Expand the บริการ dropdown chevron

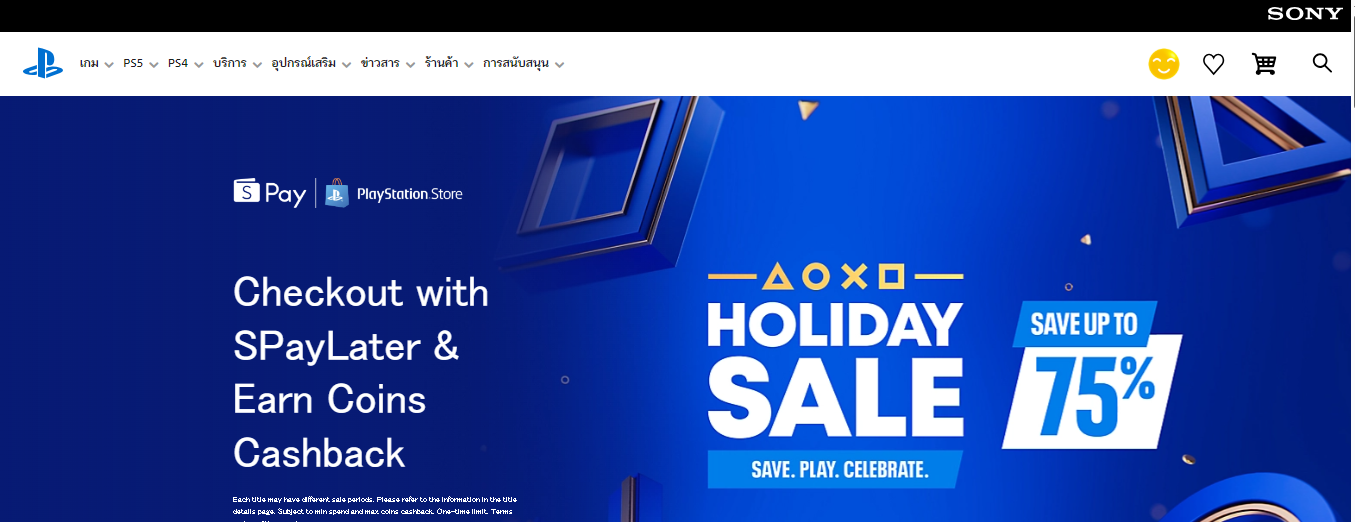tap(257, 65)
